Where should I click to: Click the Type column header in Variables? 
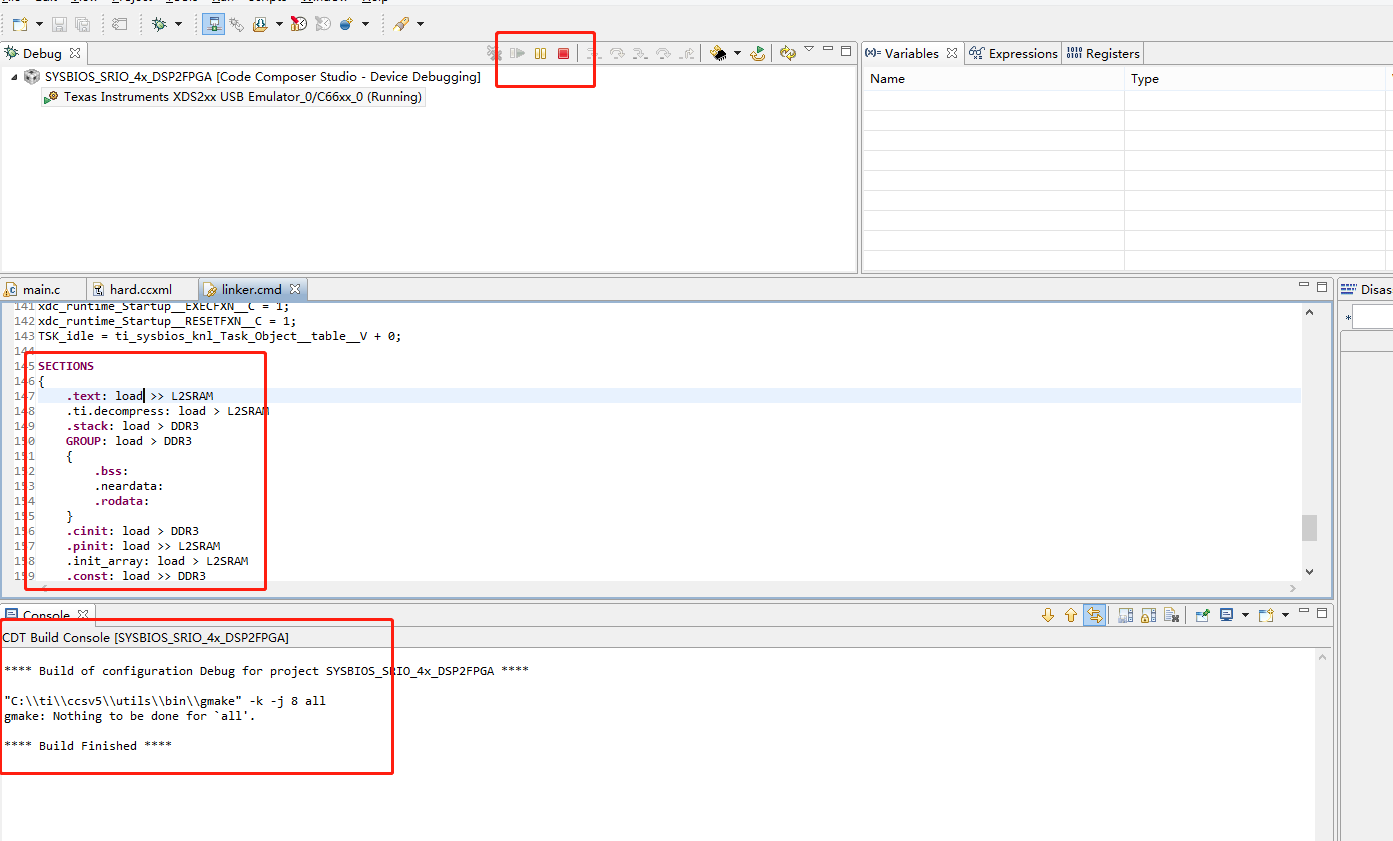[1256, 78]
